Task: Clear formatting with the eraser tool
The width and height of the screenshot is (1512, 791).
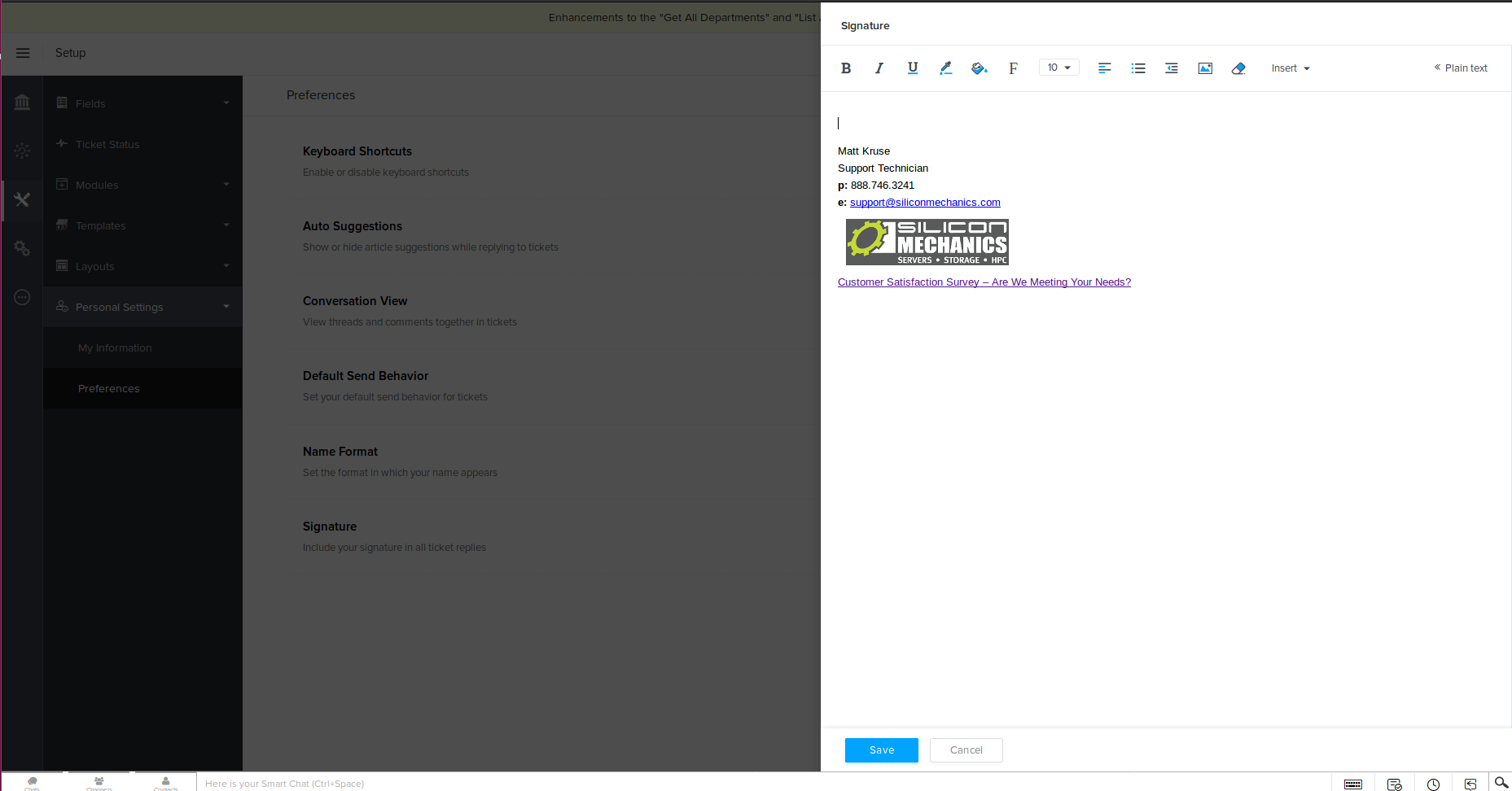Action: 1238,68
